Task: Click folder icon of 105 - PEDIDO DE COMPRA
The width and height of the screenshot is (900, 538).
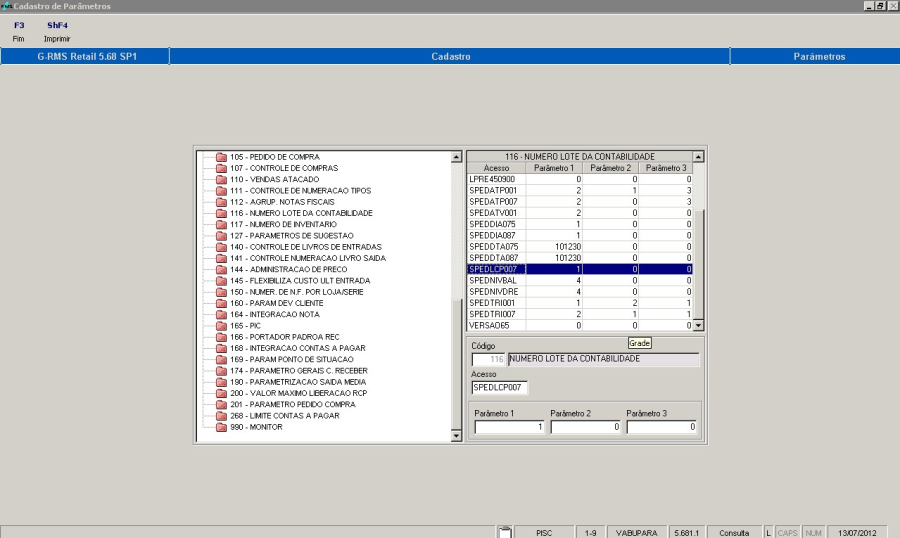Action: pyautogui.click(x=222, y=157)
